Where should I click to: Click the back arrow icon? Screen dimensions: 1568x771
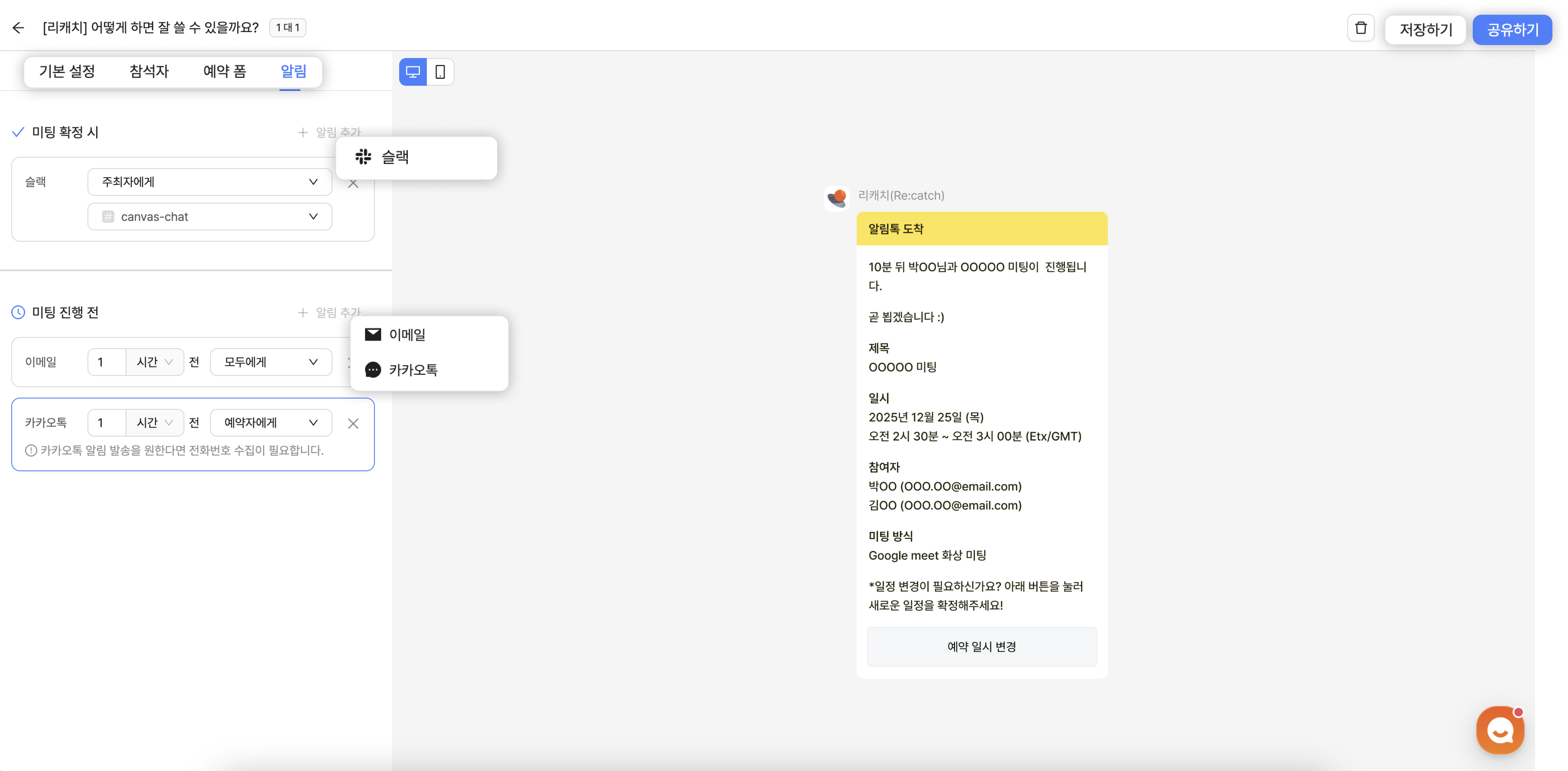pos(18,28)
